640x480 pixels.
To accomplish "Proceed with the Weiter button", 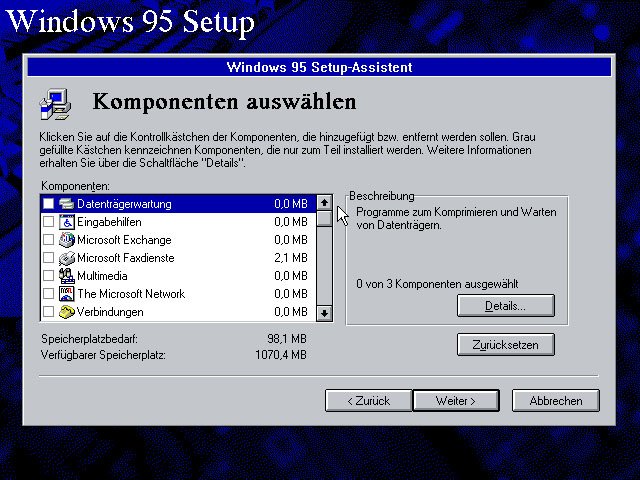I will click(x=455, y=400).
